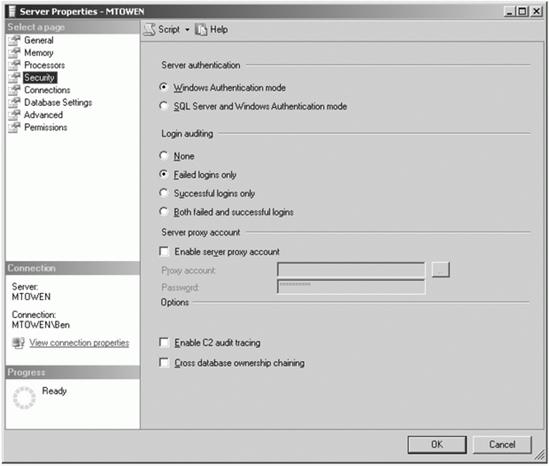Image resolution: width=549 pixels, height=466 pixels.
Task: Confirm with the OK button
Action: [437, 445]
